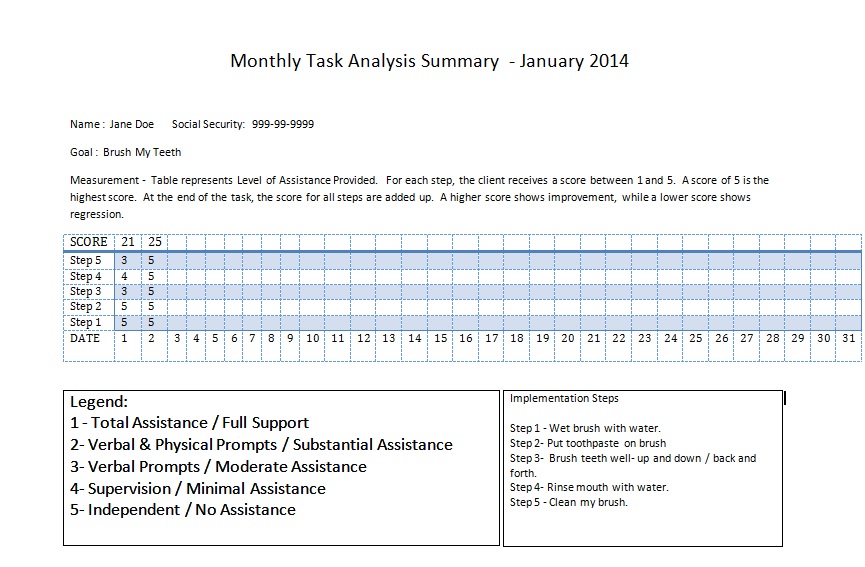Click the Legend heading
The width and height of the screenshot is (865, 567).
click(x=99, y=402)
